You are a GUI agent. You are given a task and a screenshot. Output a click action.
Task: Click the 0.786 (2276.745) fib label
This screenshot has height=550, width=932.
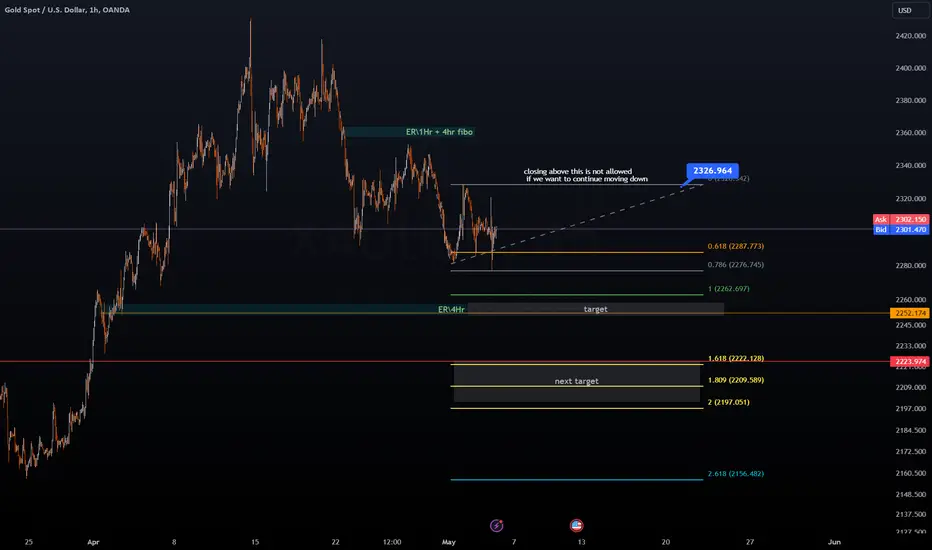736,265
